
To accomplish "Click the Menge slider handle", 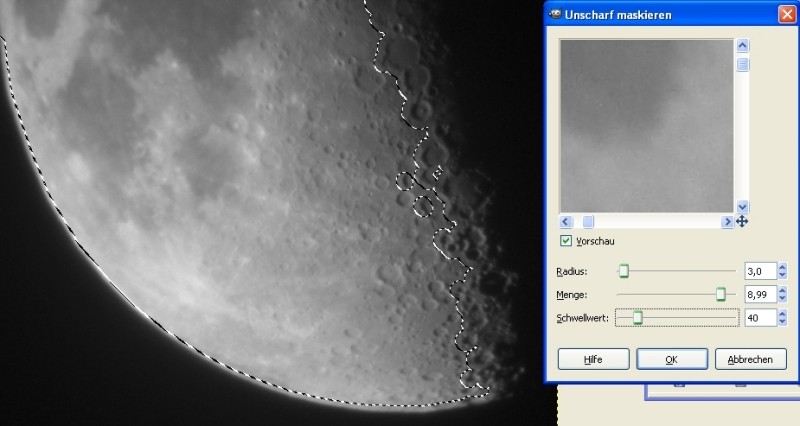I will (720, 294).
